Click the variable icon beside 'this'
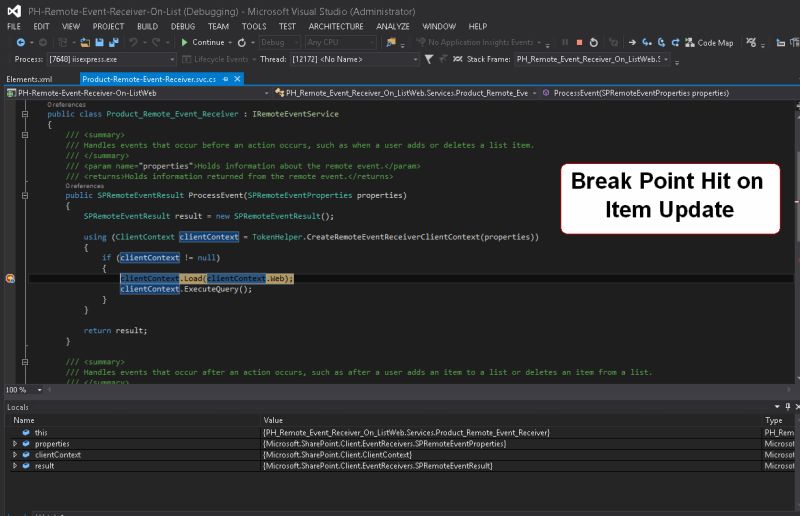This screenshot has height=516, width=800. [x=26, y=432]
